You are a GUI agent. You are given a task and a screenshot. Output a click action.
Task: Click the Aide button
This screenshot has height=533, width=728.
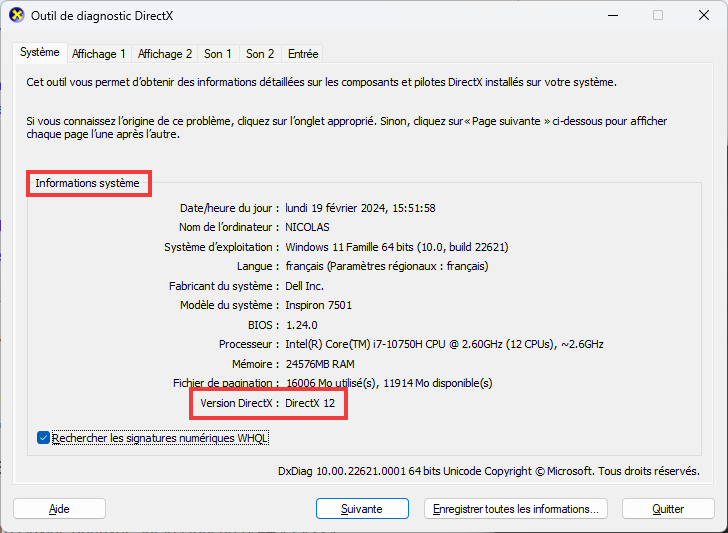click(x=59, y=509)
